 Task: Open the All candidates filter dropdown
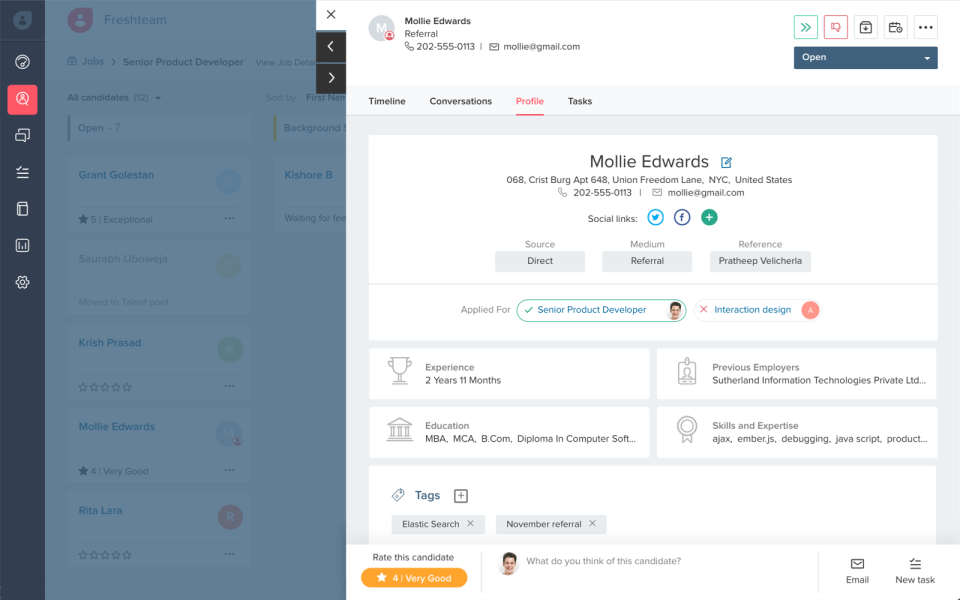click(114, 97)
